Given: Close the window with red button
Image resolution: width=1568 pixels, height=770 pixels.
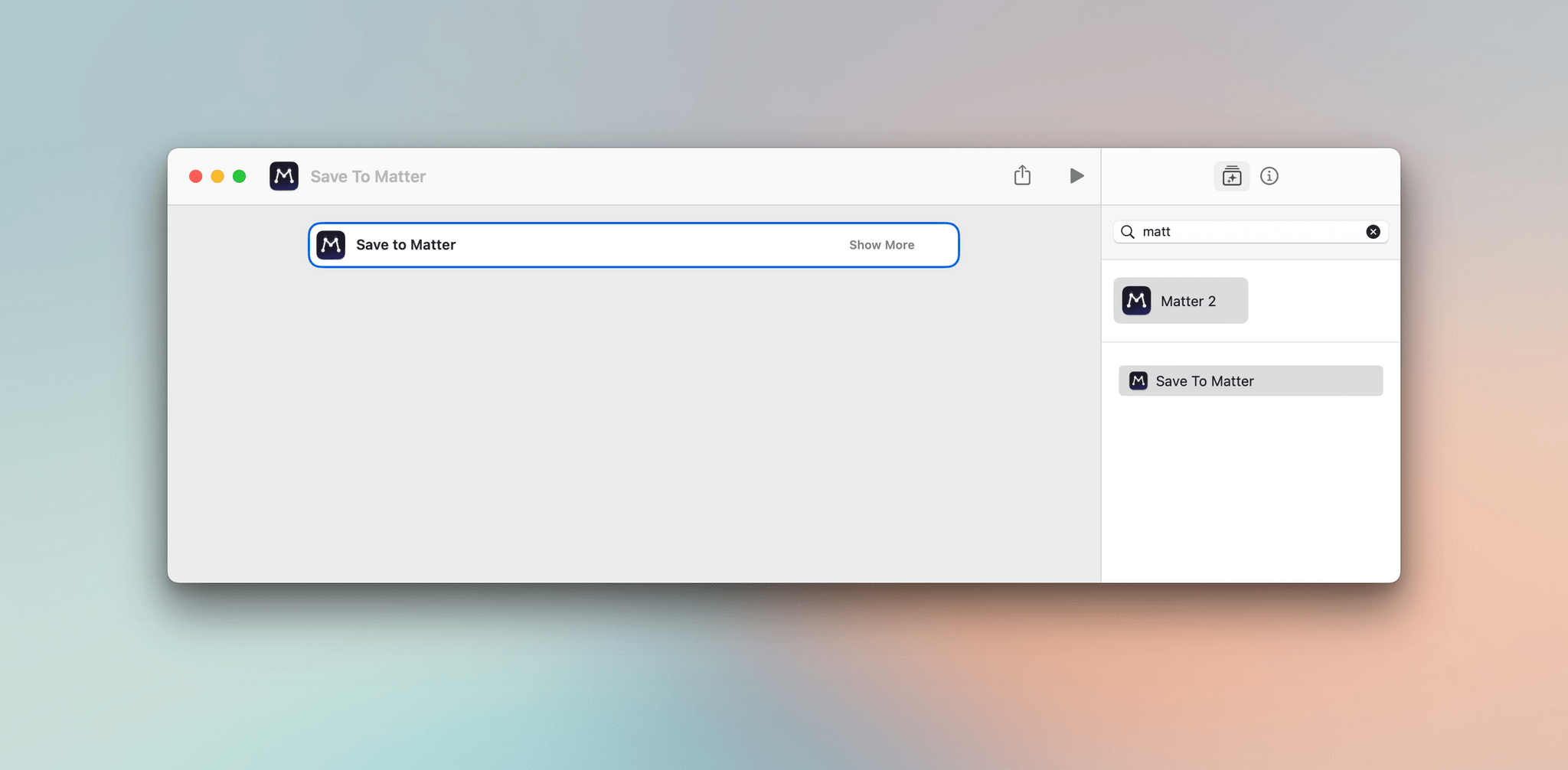Looking at the screenshot, I should [196, 176].
